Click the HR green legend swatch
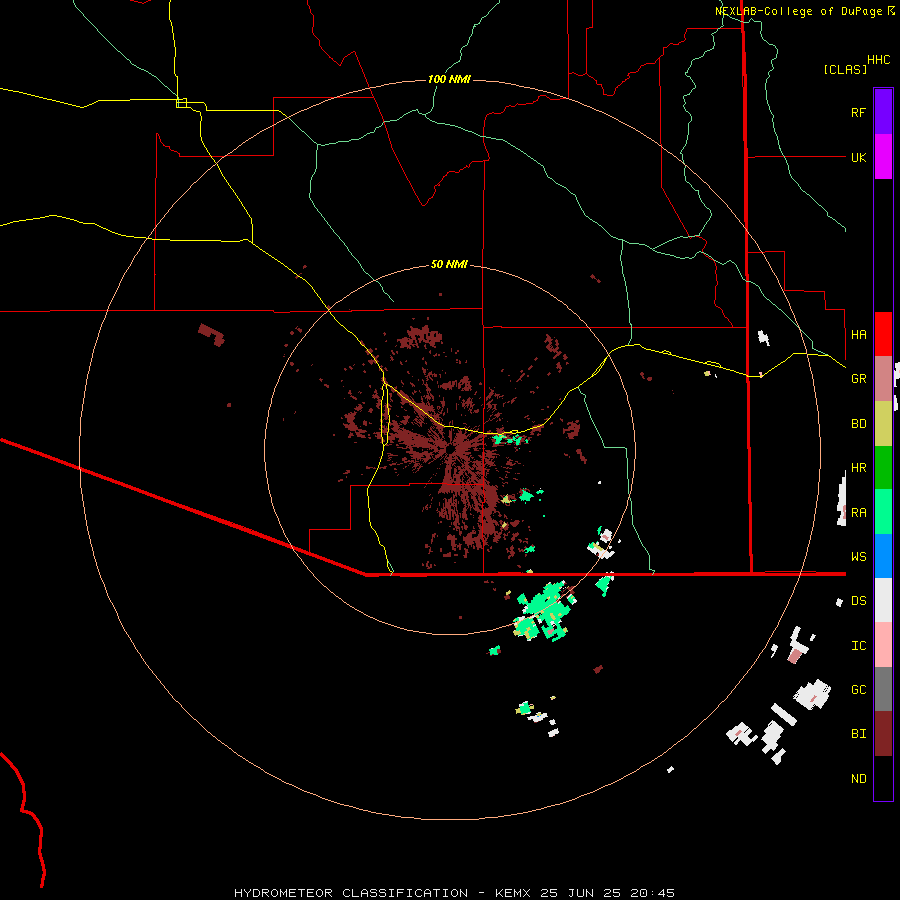 pyautogui.click(x=883, y=467)
